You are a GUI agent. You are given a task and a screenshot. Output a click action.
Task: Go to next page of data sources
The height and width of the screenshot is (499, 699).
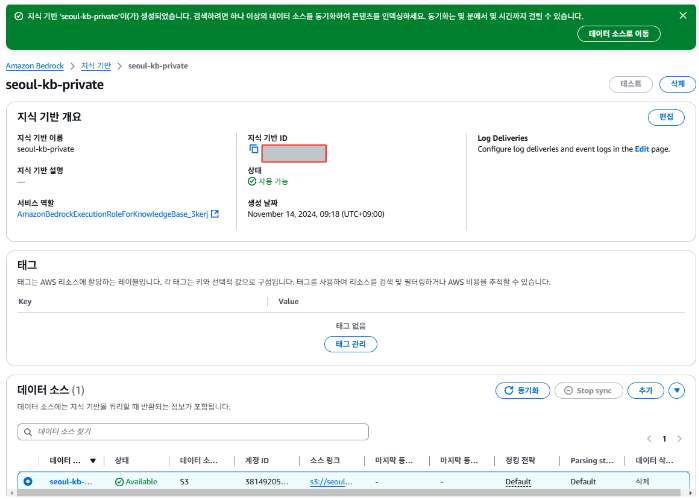pos(679,439)
